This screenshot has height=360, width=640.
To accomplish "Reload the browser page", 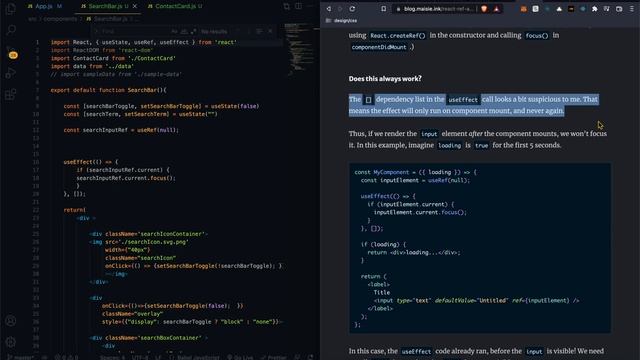I will 352,9.
